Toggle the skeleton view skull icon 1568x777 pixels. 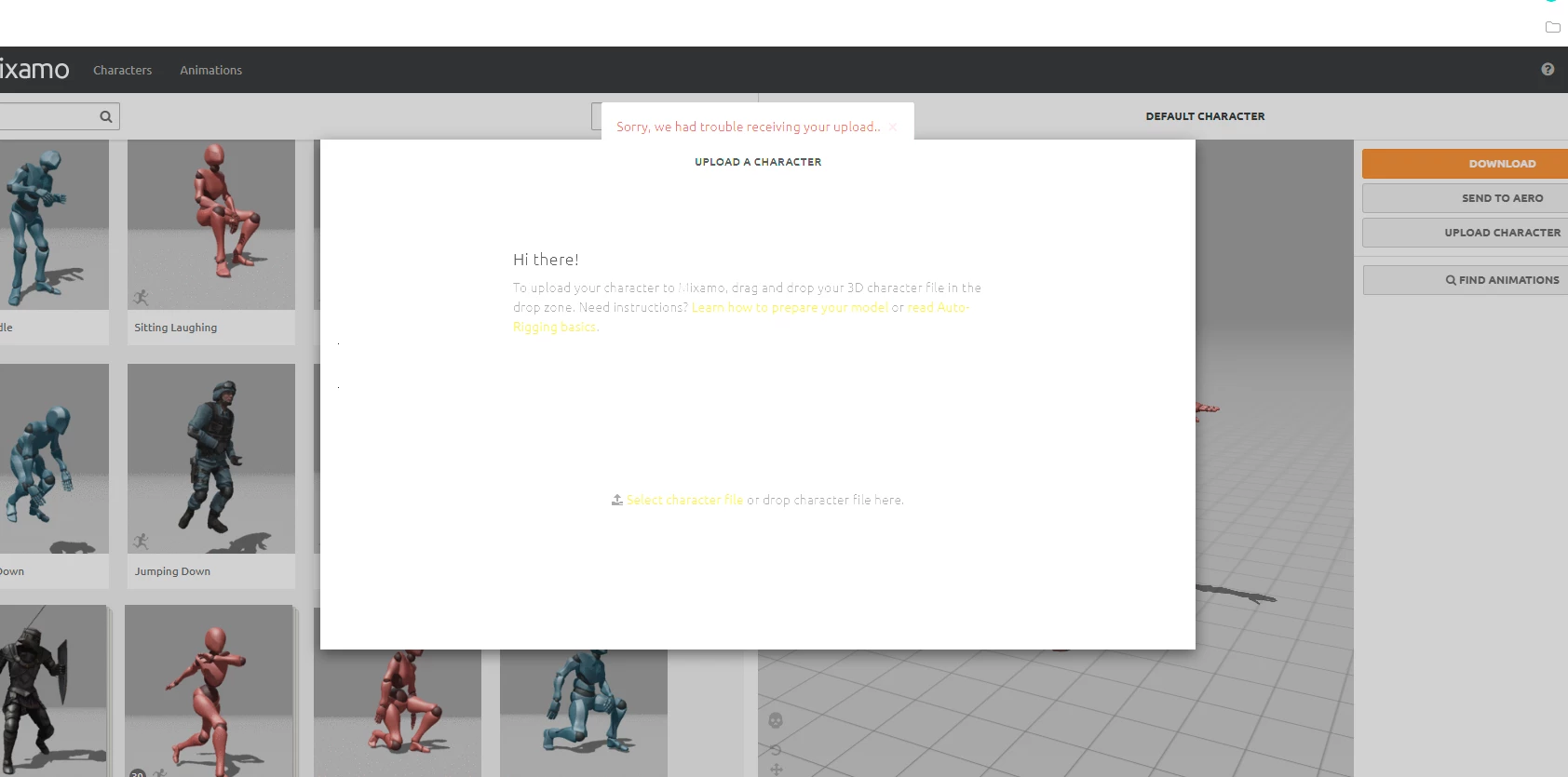(776, 720)
